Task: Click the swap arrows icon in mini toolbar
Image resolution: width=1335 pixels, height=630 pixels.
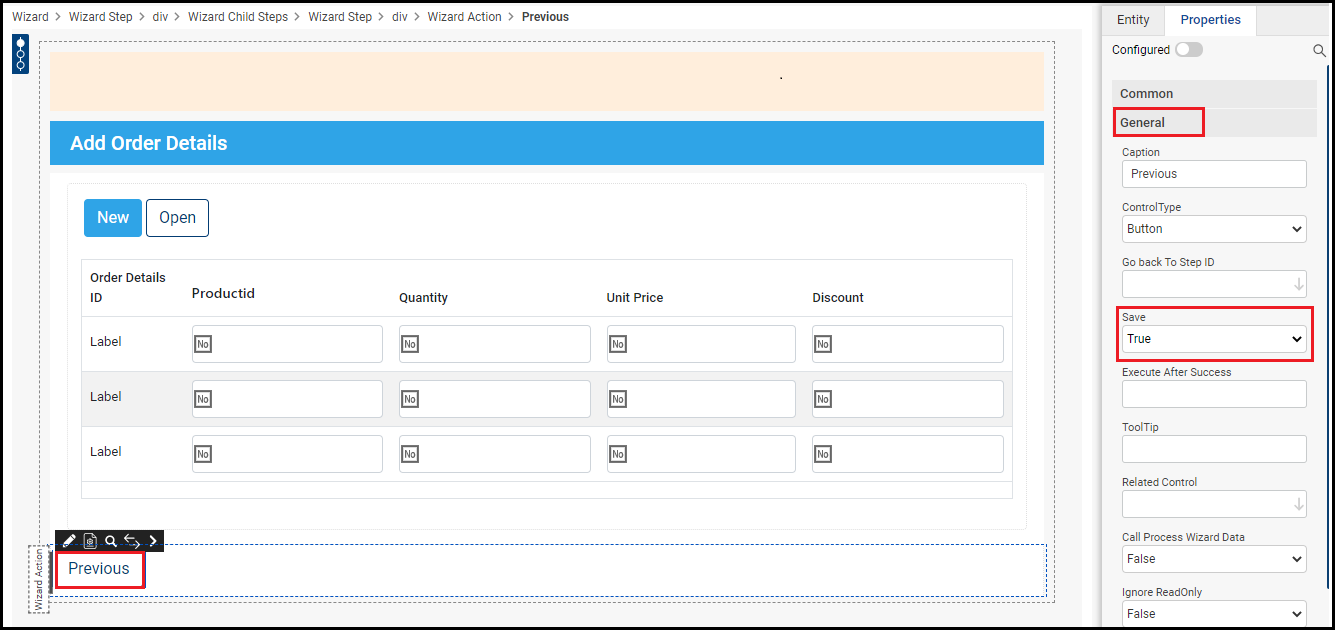Action: (x=132, y=541)
